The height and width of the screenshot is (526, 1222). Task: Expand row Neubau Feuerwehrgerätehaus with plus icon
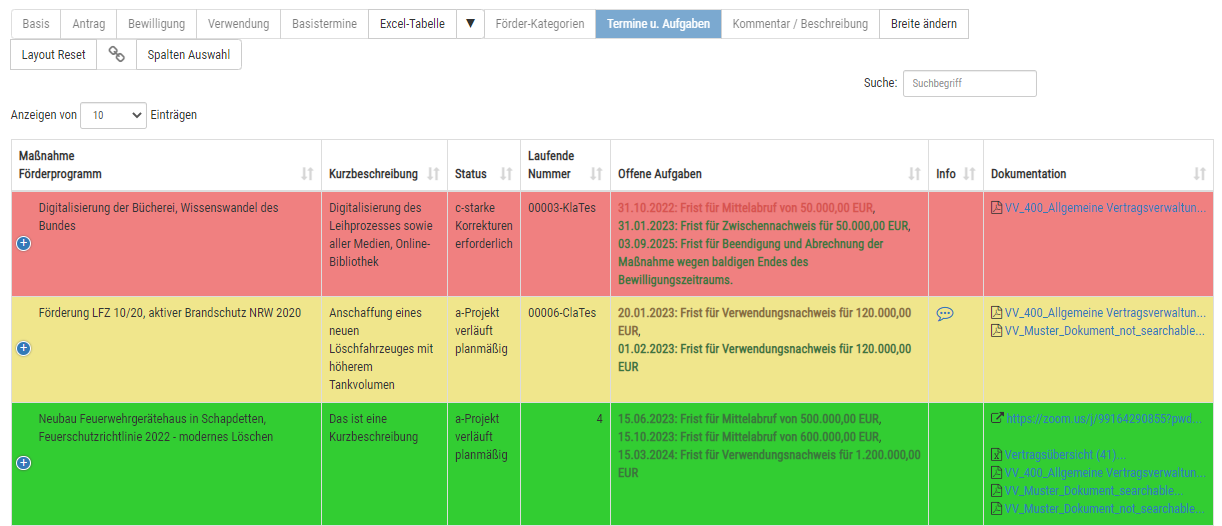coord(24,463)
